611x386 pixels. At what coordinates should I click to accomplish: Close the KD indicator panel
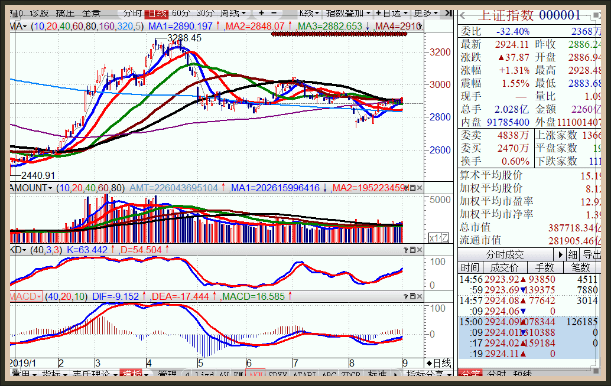click(x=419, y=250)
